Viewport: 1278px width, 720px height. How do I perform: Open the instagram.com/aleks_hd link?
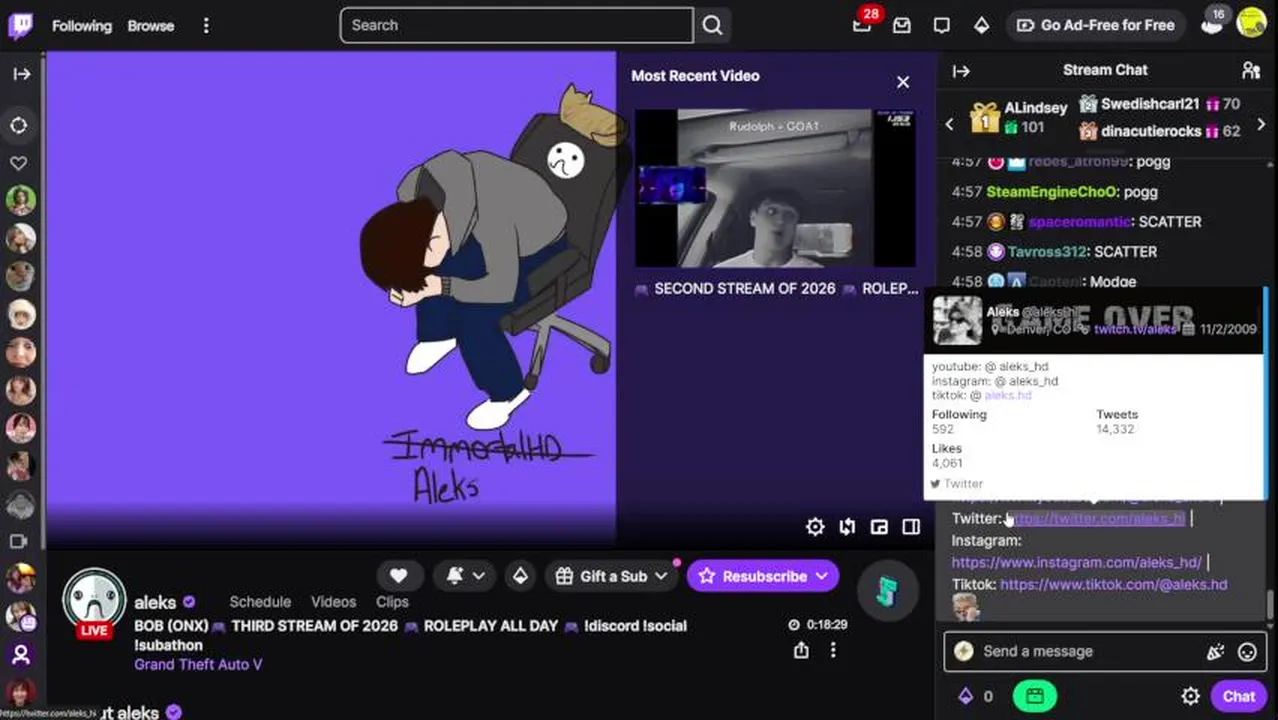tap(1076, 562)
